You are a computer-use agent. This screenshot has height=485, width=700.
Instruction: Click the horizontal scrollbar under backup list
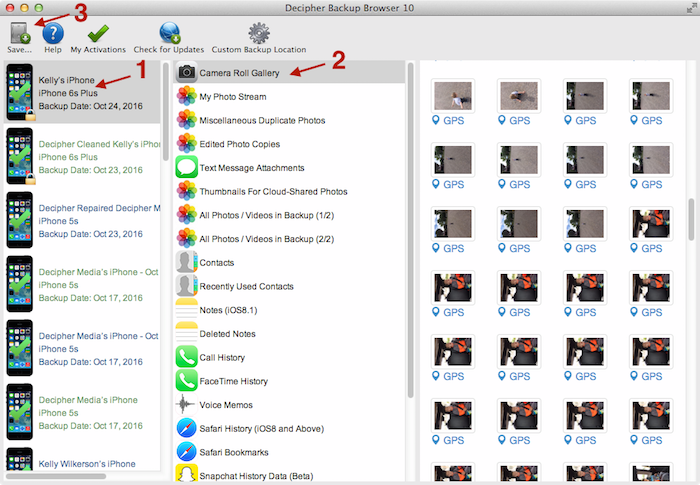(56, 476)
